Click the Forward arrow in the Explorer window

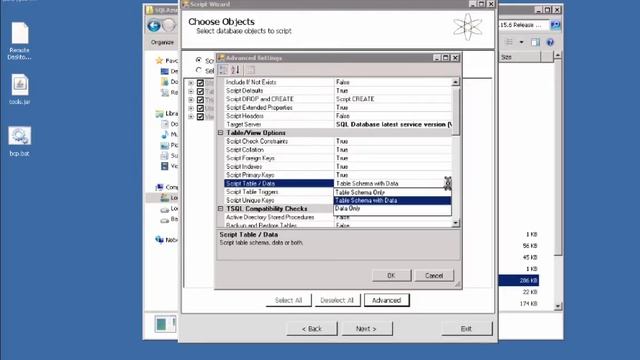(x=169, y=26)
